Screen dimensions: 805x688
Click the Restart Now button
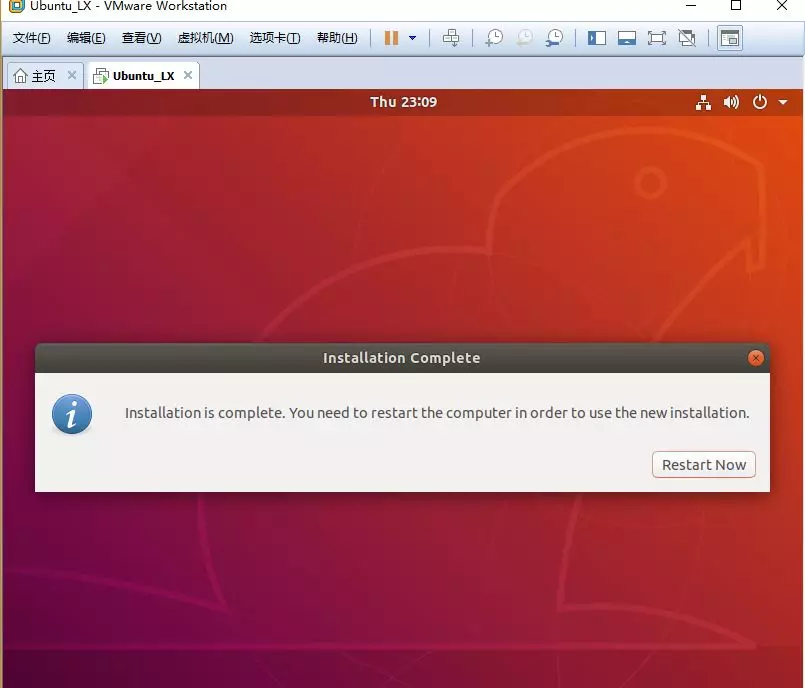tap(703, 465)
